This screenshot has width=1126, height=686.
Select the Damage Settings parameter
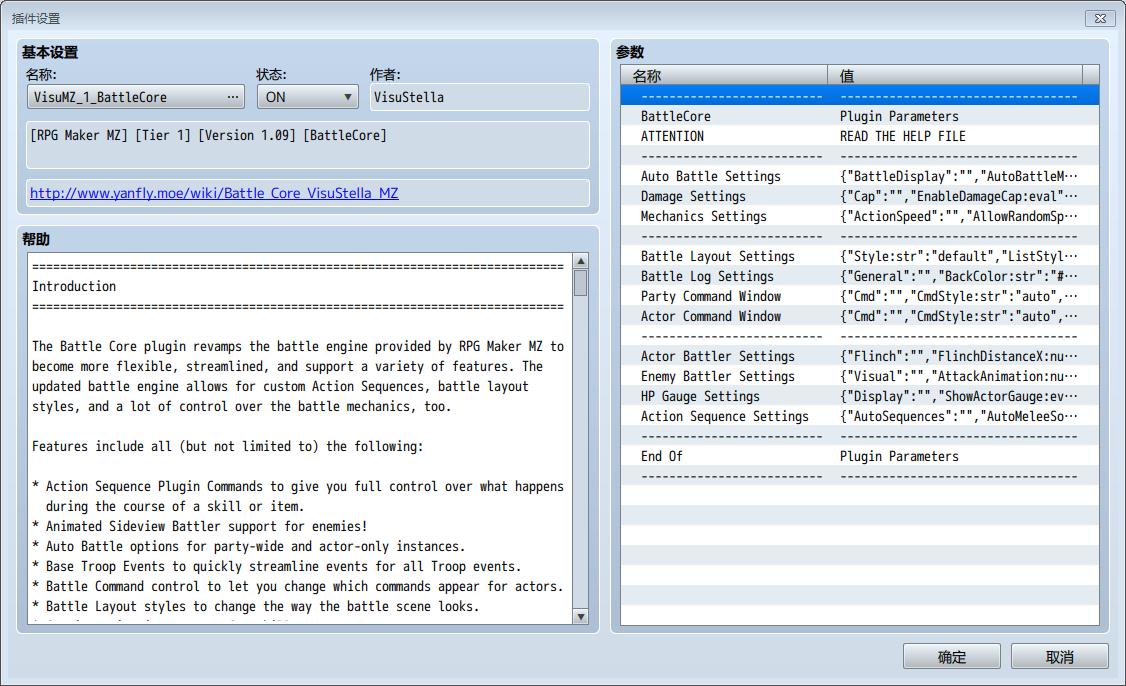860,196
